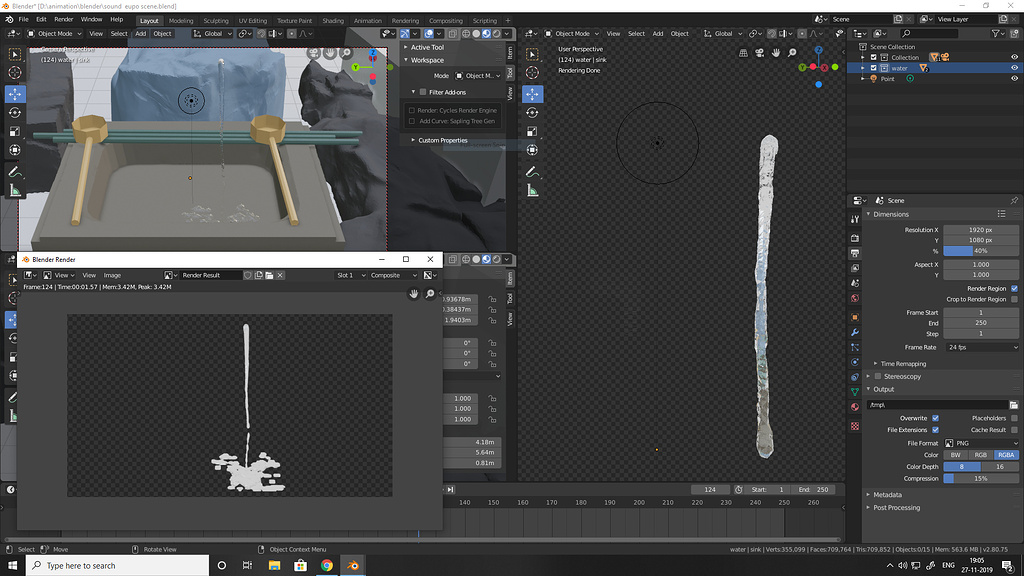Click zoom magnifier icon in Blender Render window
Viewport: 1024px width, 576px height.
tap(430, 294)
